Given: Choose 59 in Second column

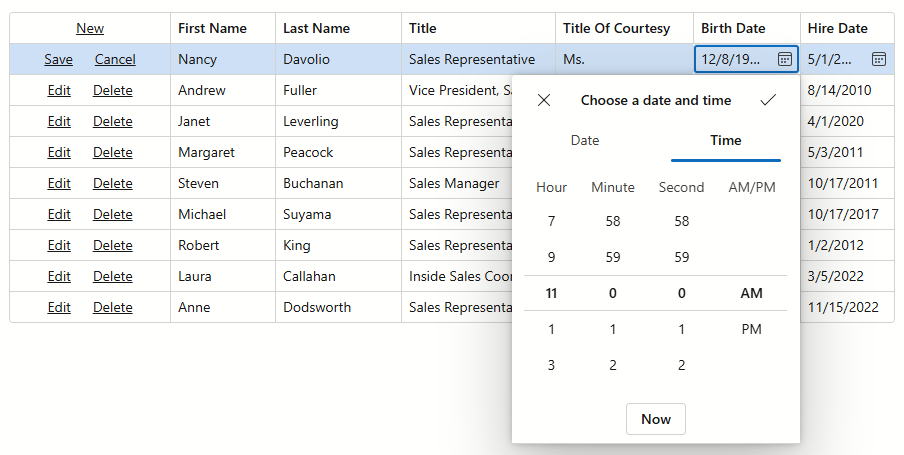Looking at the screenshot, I should point(681,257).
